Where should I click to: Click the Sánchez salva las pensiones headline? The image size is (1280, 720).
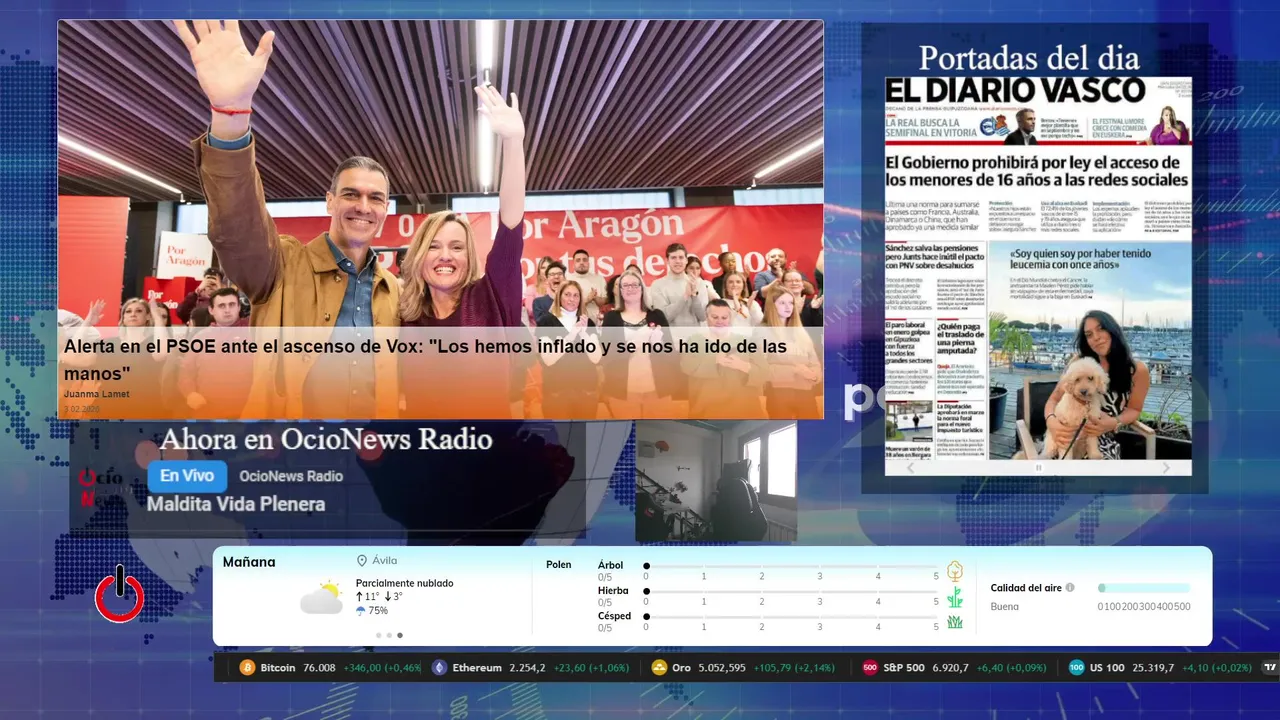(935, 257)
